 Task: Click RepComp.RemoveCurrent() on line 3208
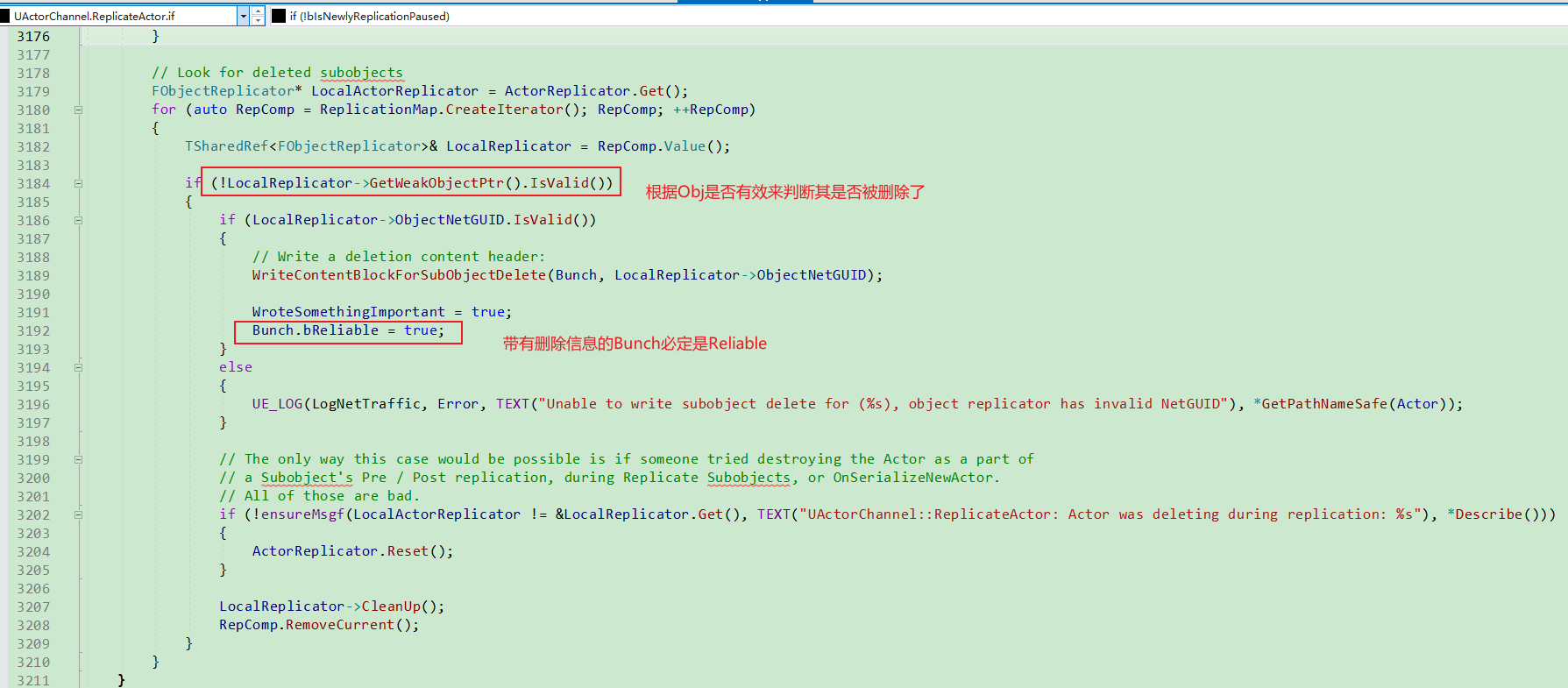click(316, 625)
